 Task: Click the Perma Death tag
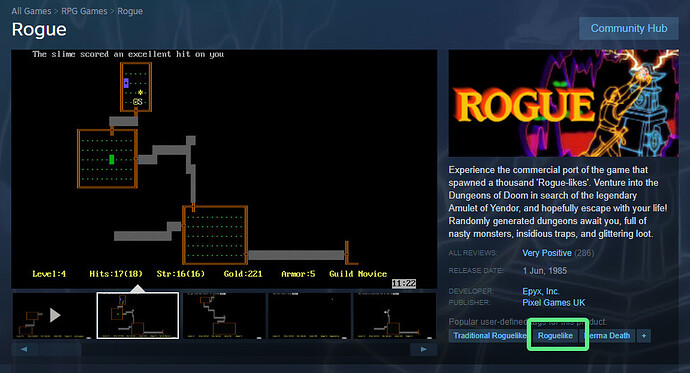point(608,336)
